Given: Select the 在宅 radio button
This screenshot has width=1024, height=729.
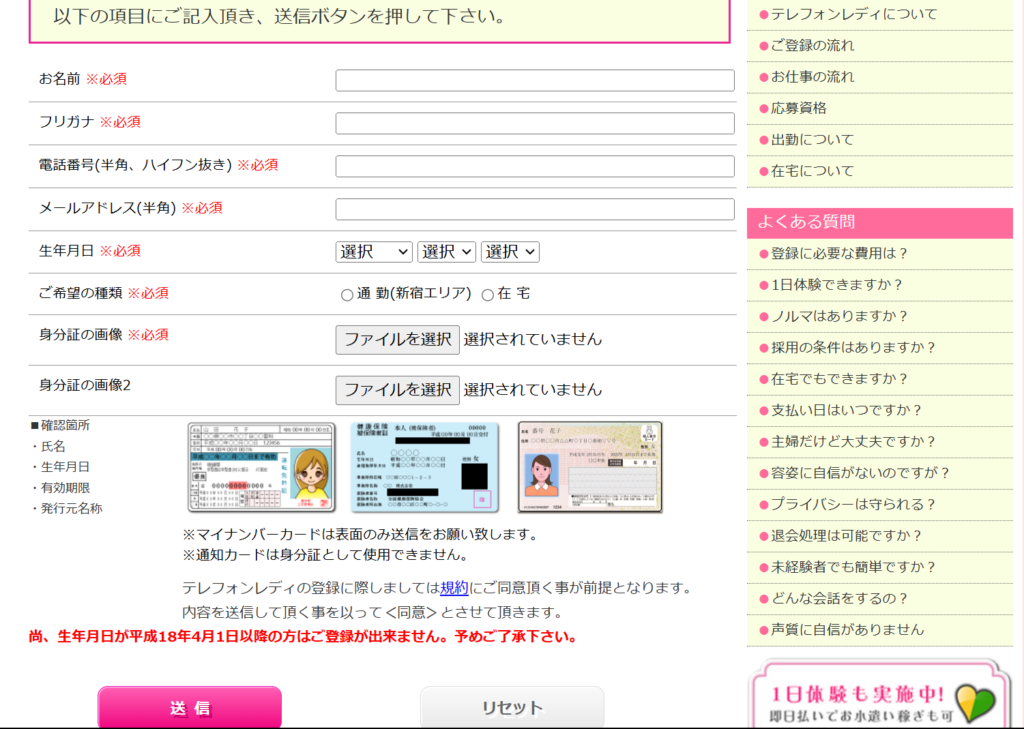Looking at the screenshot, I should (x=488, y=295).
